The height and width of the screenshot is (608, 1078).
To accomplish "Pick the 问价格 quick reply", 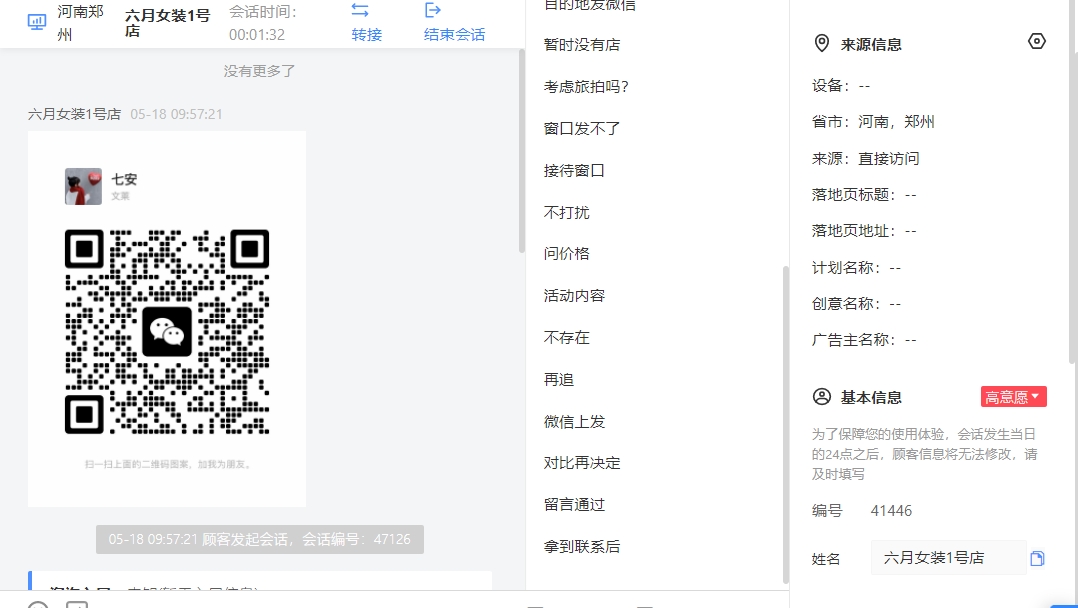I will click(x=566, y=254).
